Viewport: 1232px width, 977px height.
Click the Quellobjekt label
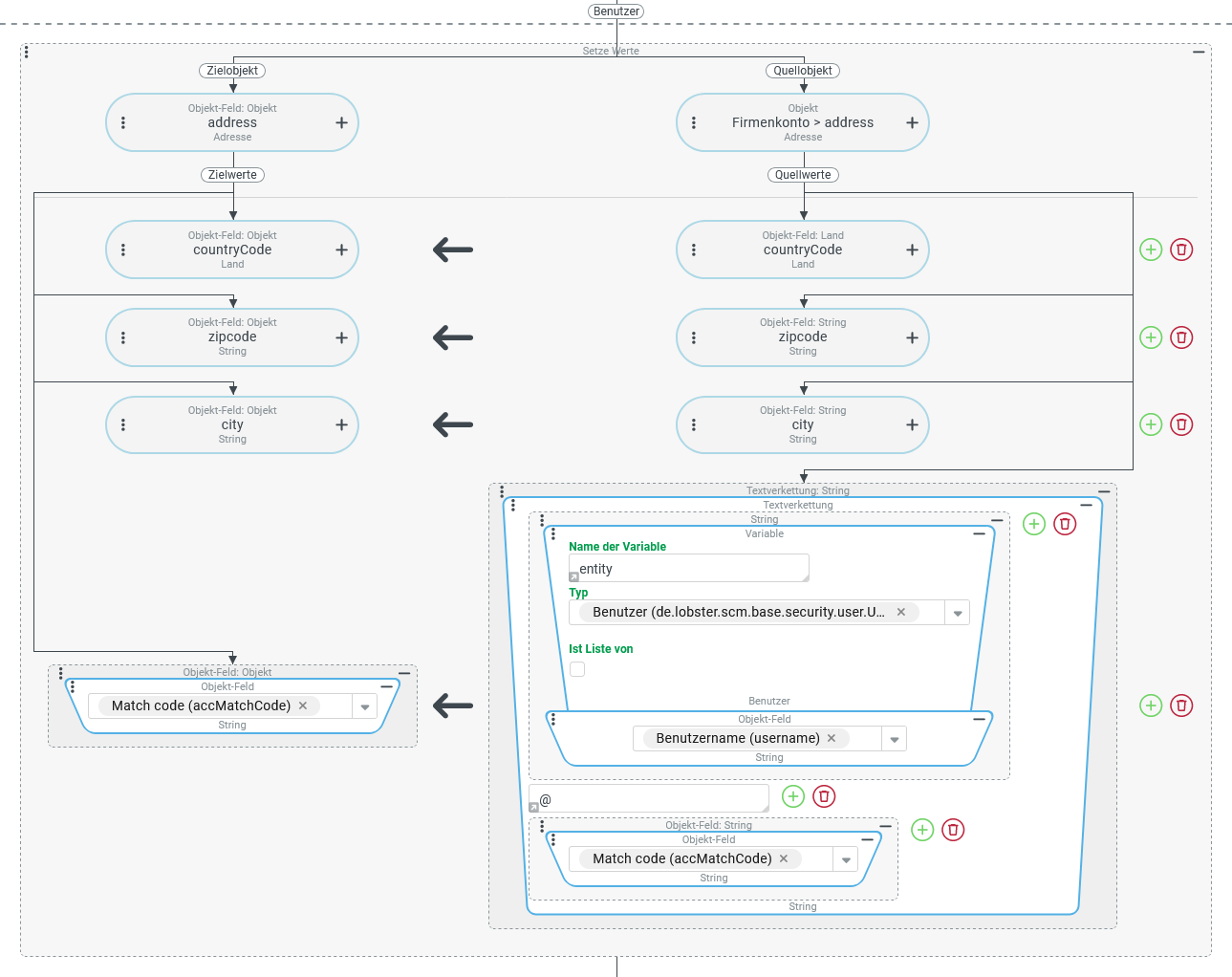[803, 71]
